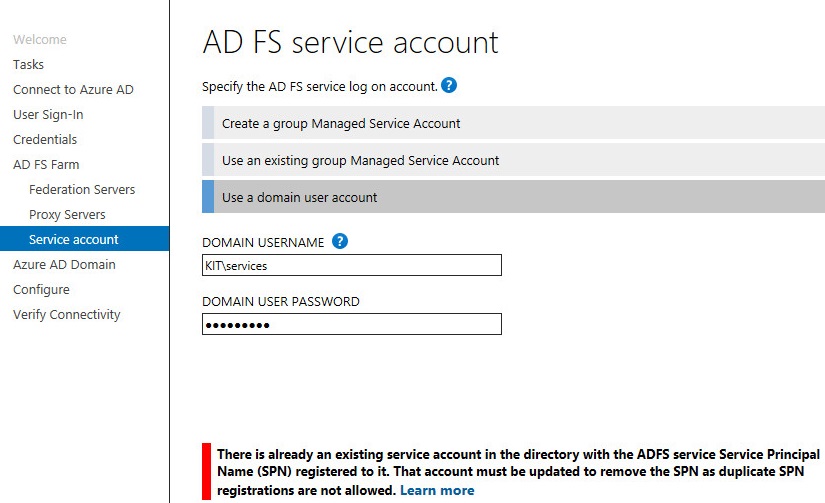Go to Welcome step in sidebar

tap(40, 39)
